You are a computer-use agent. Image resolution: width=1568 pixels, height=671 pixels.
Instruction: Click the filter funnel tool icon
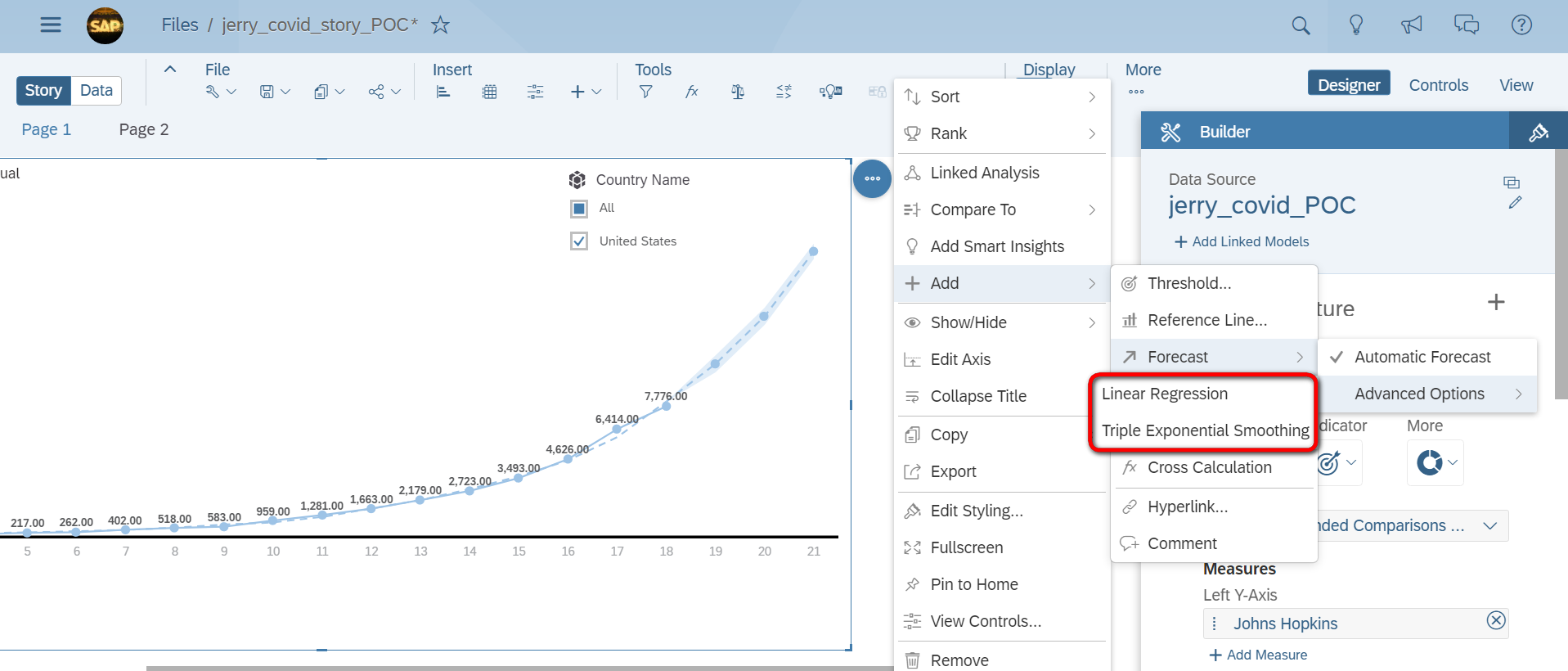[x=645, y=92]
